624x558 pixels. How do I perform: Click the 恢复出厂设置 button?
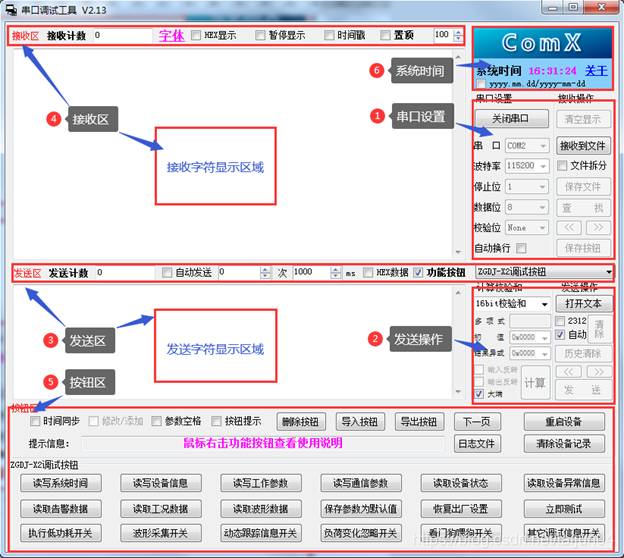pos(461,509)
